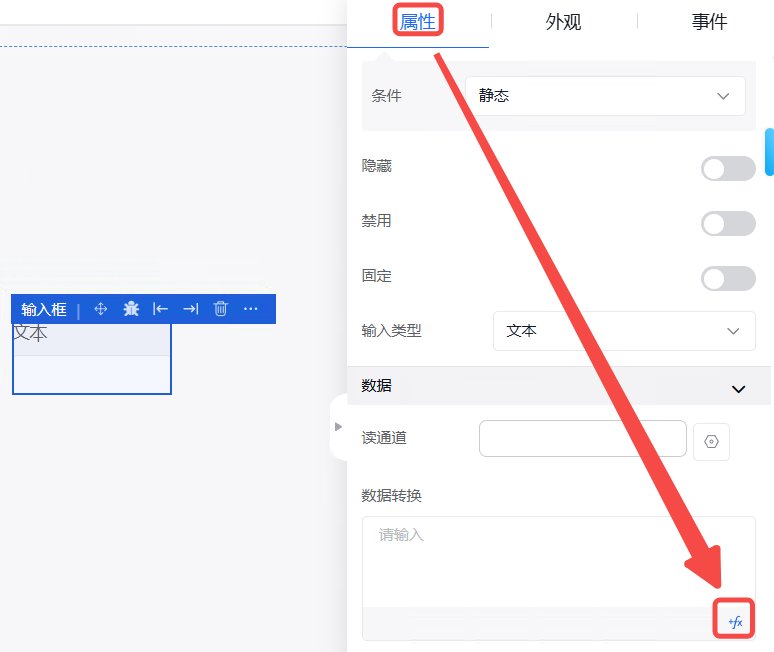
Task: Open the 输入类型 dropdown showing 文本
Action: pos(624,331)
